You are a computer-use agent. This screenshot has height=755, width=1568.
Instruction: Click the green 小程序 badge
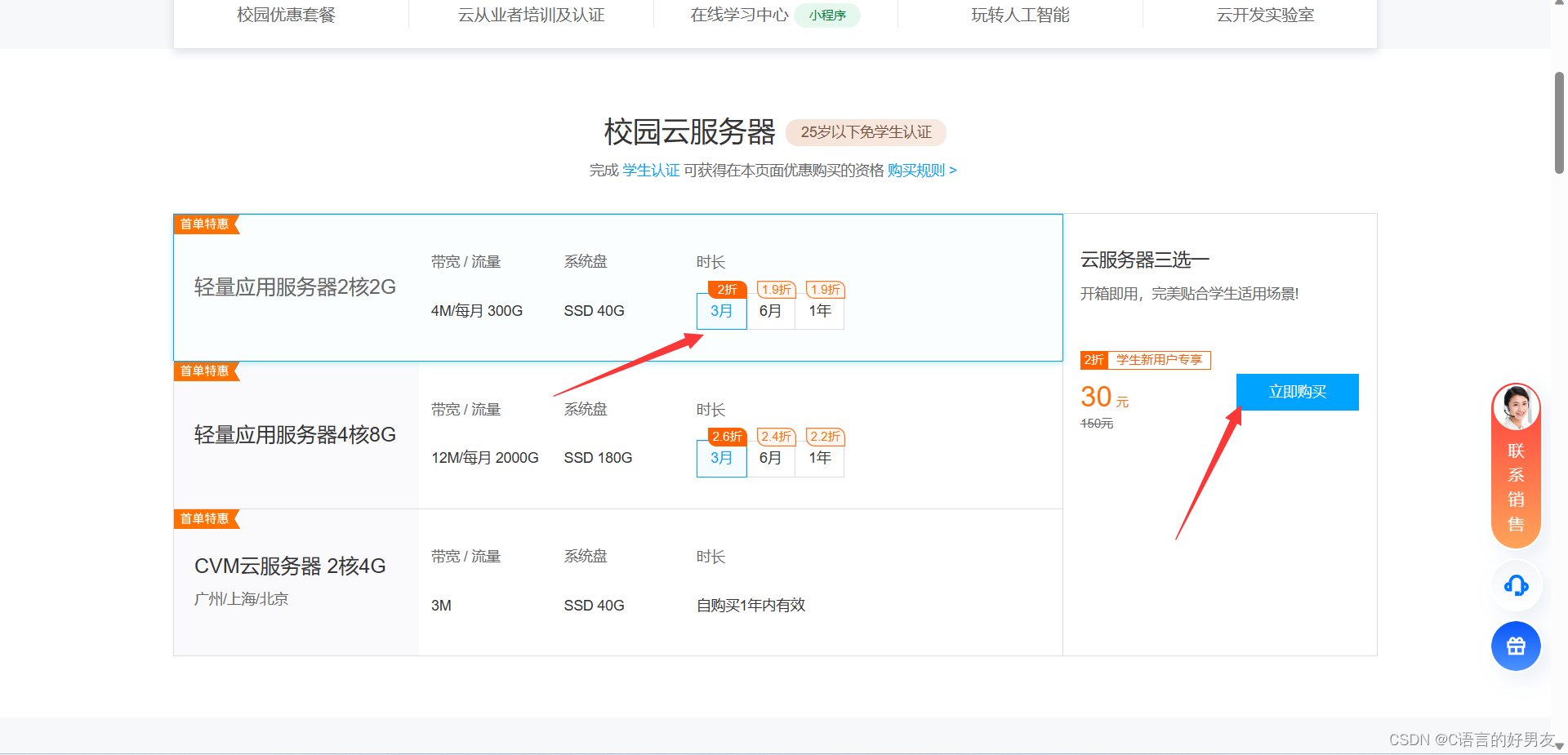[x=827, y=15]
